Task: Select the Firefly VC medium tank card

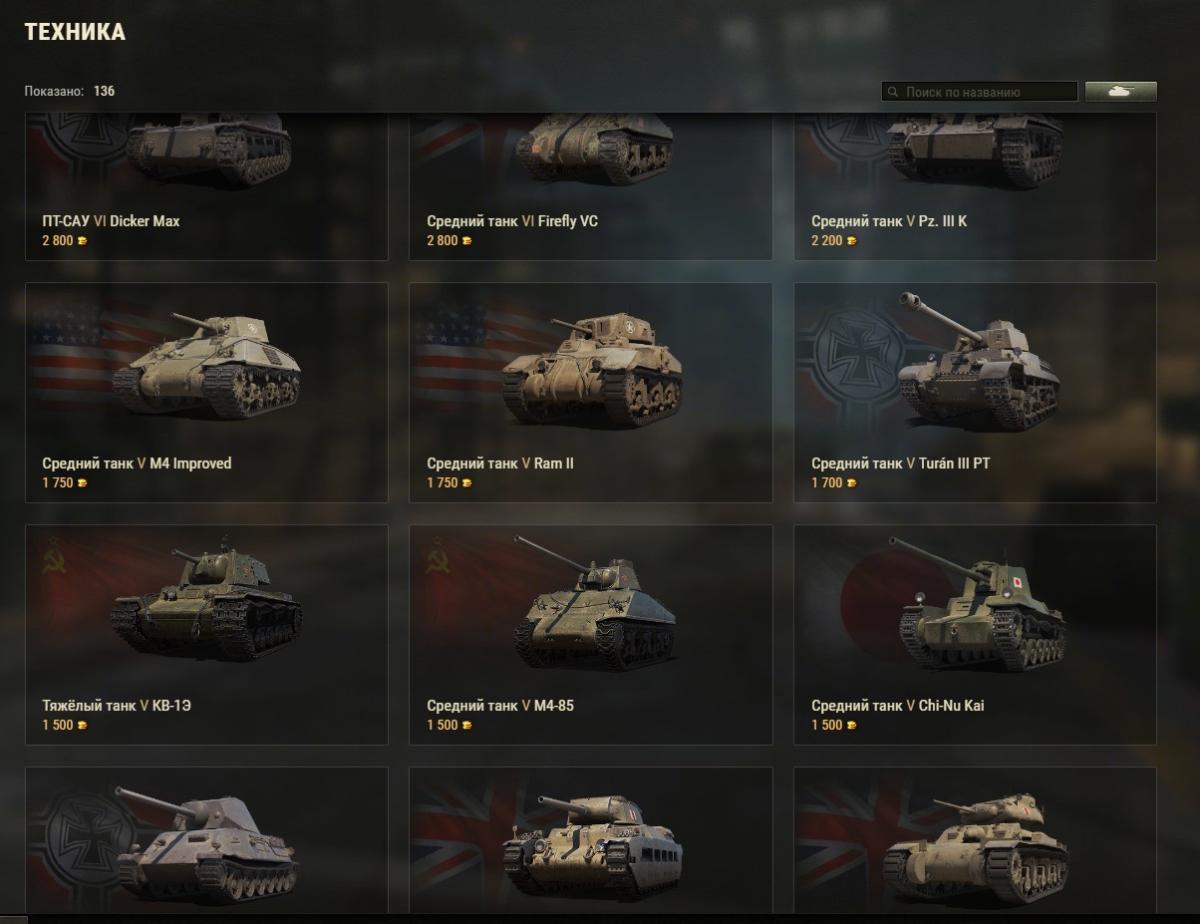Action: tap(590, 186)
